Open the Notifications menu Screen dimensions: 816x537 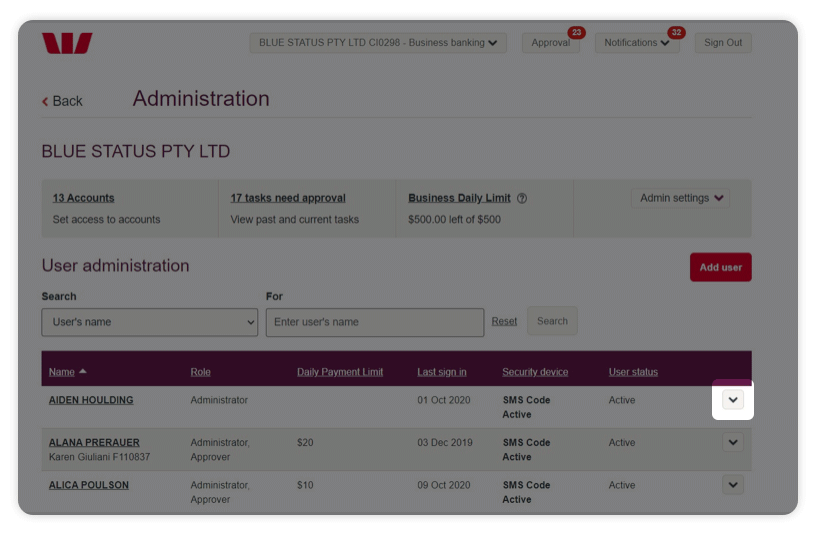[636, 43]
